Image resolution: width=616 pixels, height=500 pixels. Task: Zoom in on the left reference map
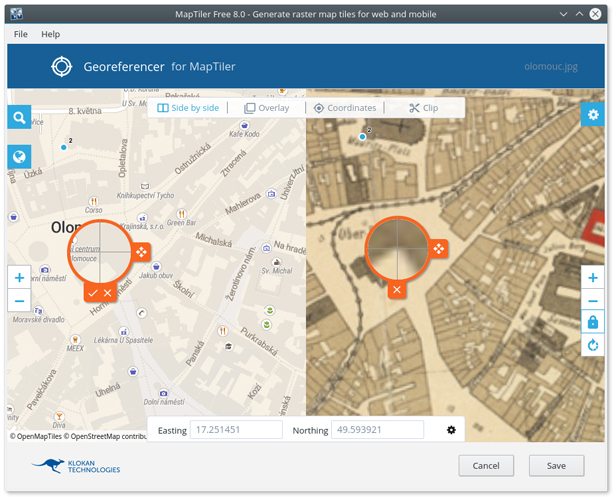coord(19,278)
